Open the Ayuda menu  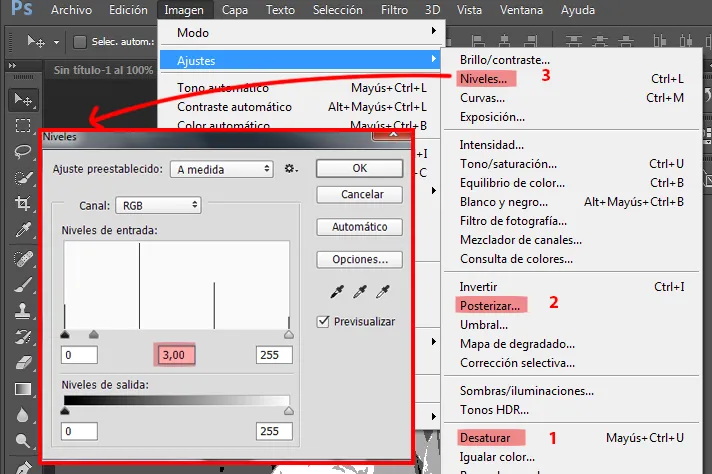578,10
